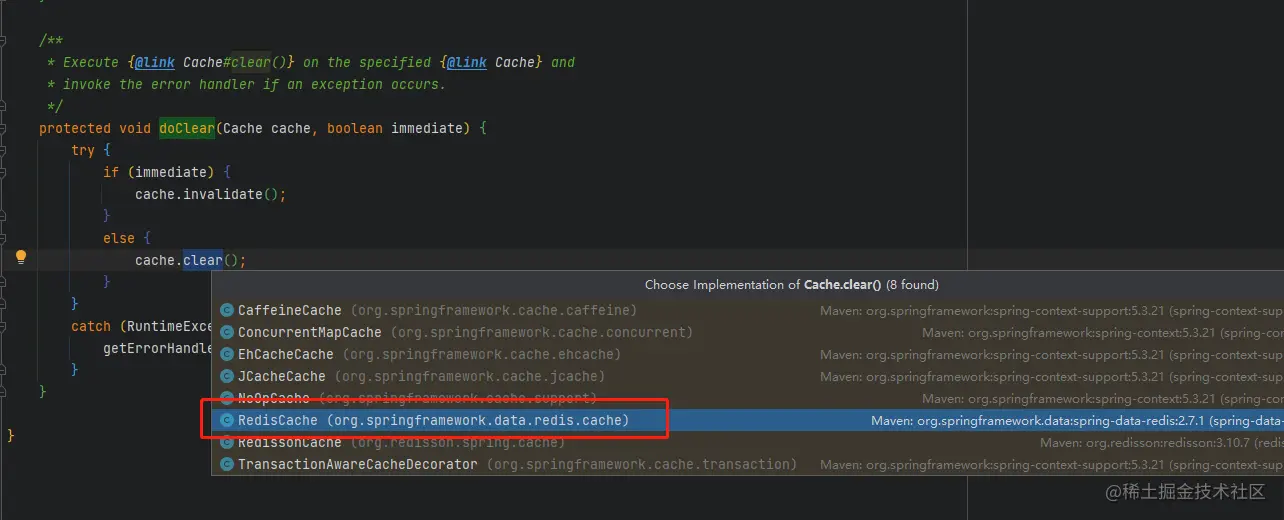Pick the NoOpCache implementation
The height and width of the screenshot is (520, 1284).
748,399
